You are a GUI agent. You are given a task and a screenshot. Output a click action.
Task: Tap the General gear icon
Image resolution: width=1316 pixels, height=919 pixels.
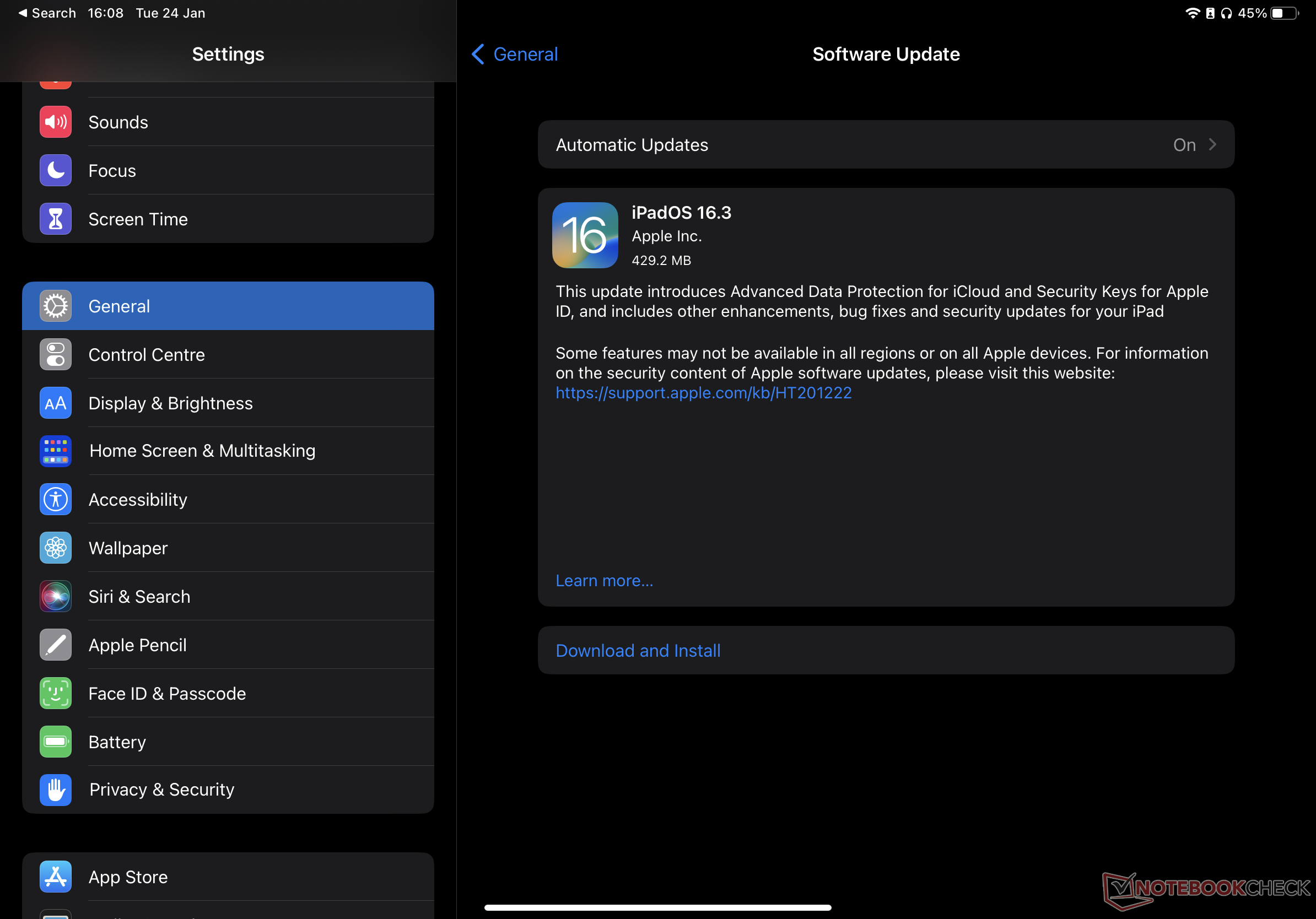pos(56,306)
